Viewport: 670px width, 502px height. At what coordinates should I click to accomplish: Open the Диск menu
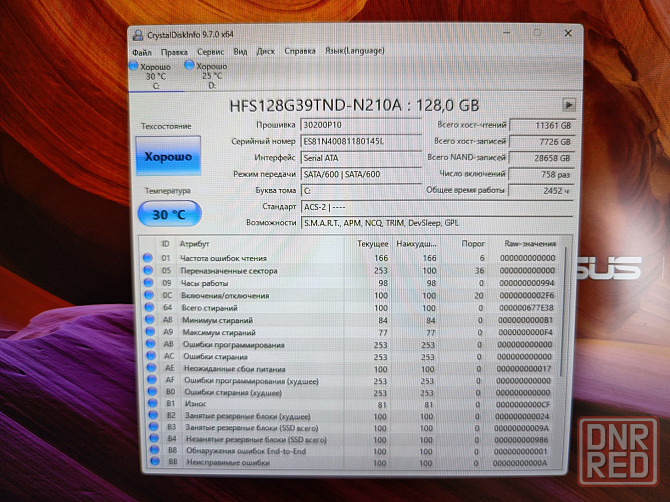[x=266, y=51]
